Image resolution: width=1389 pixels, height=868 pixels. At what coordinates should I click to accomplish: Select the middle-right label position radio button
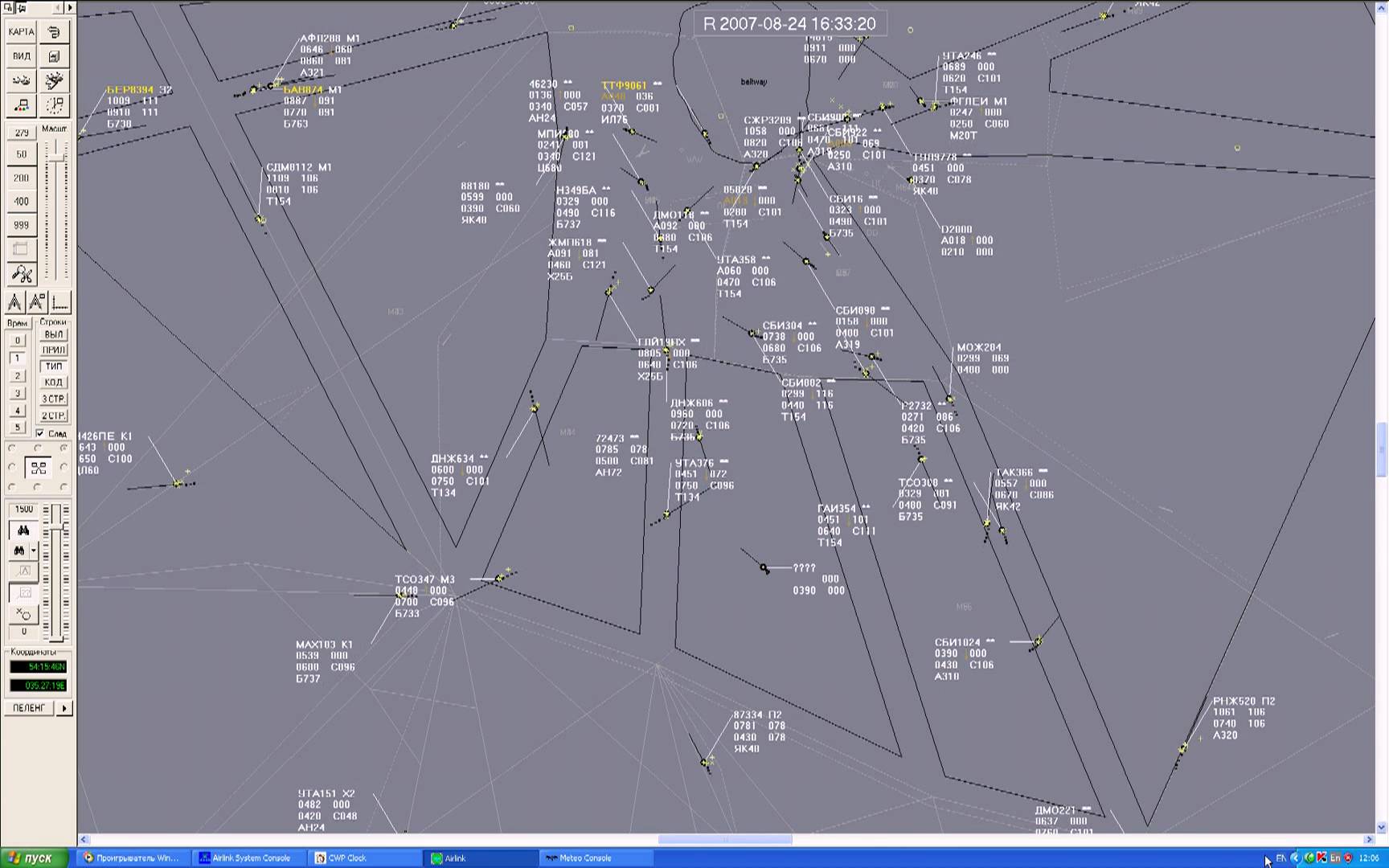pos(64,467)
